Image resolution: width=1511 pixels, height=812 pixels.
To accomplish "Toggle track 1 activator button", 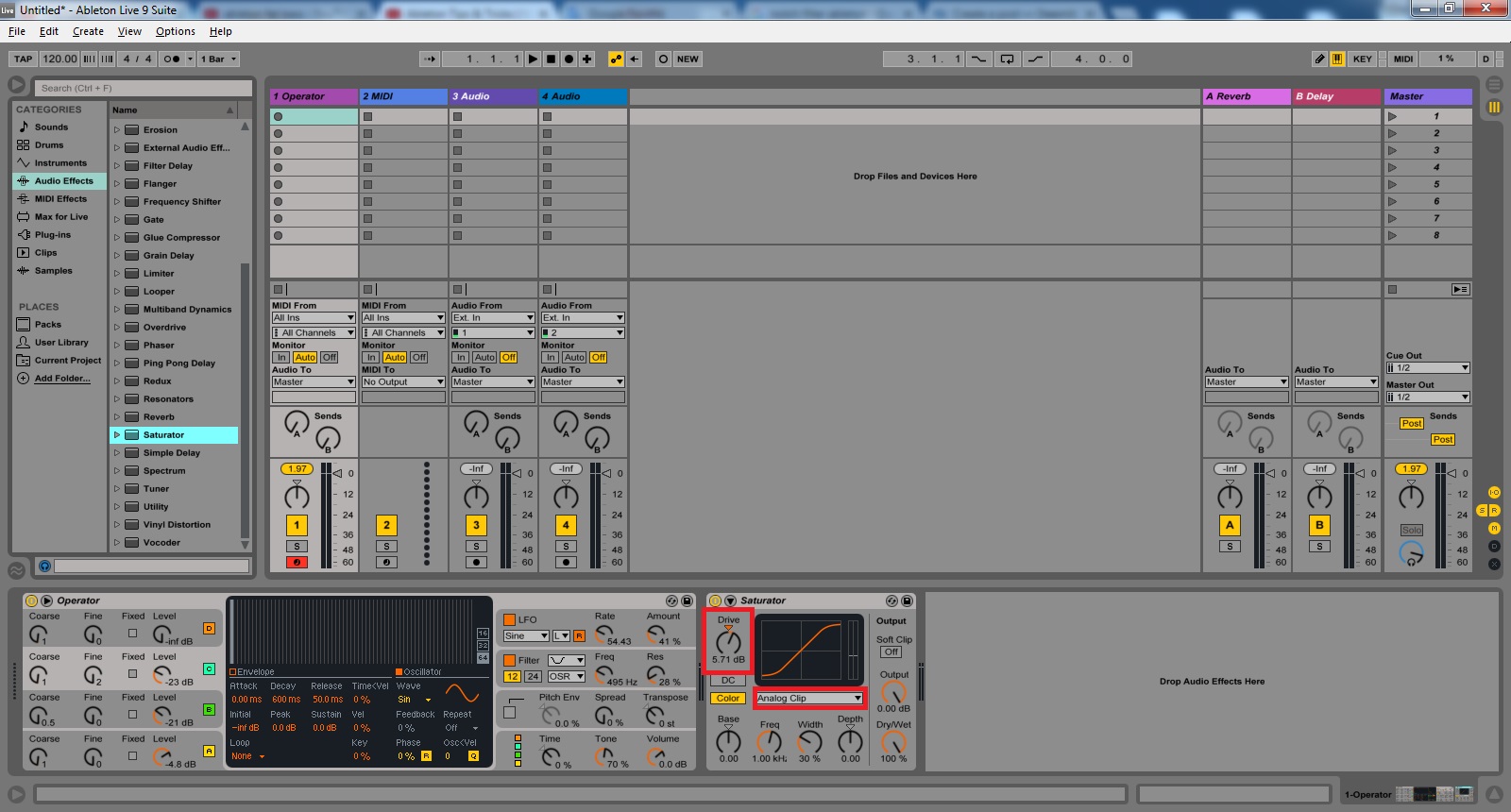I will (297, 525).
